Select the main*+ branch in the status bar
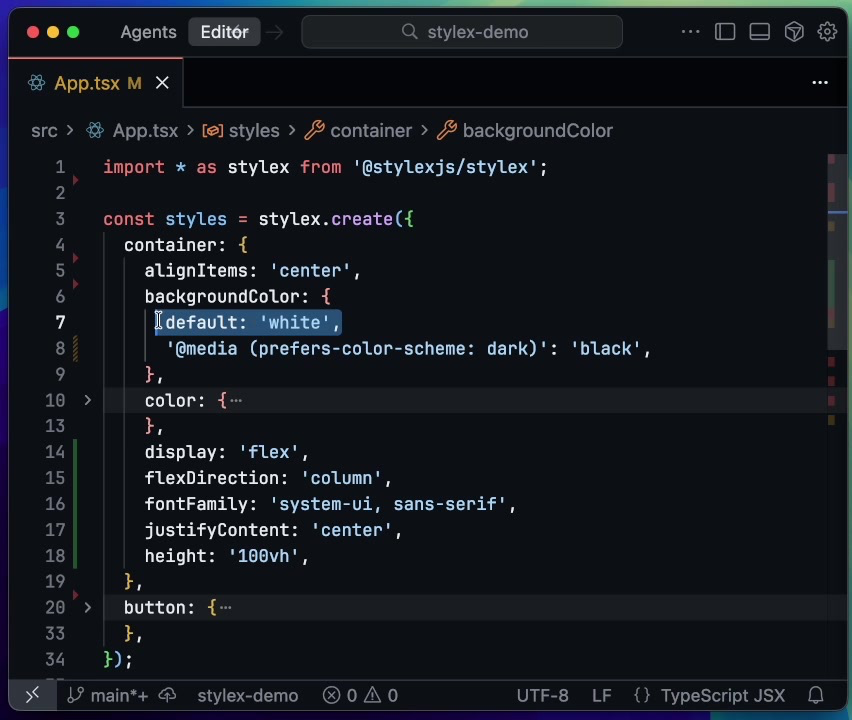852x720 pixels. tap(113, 695)
